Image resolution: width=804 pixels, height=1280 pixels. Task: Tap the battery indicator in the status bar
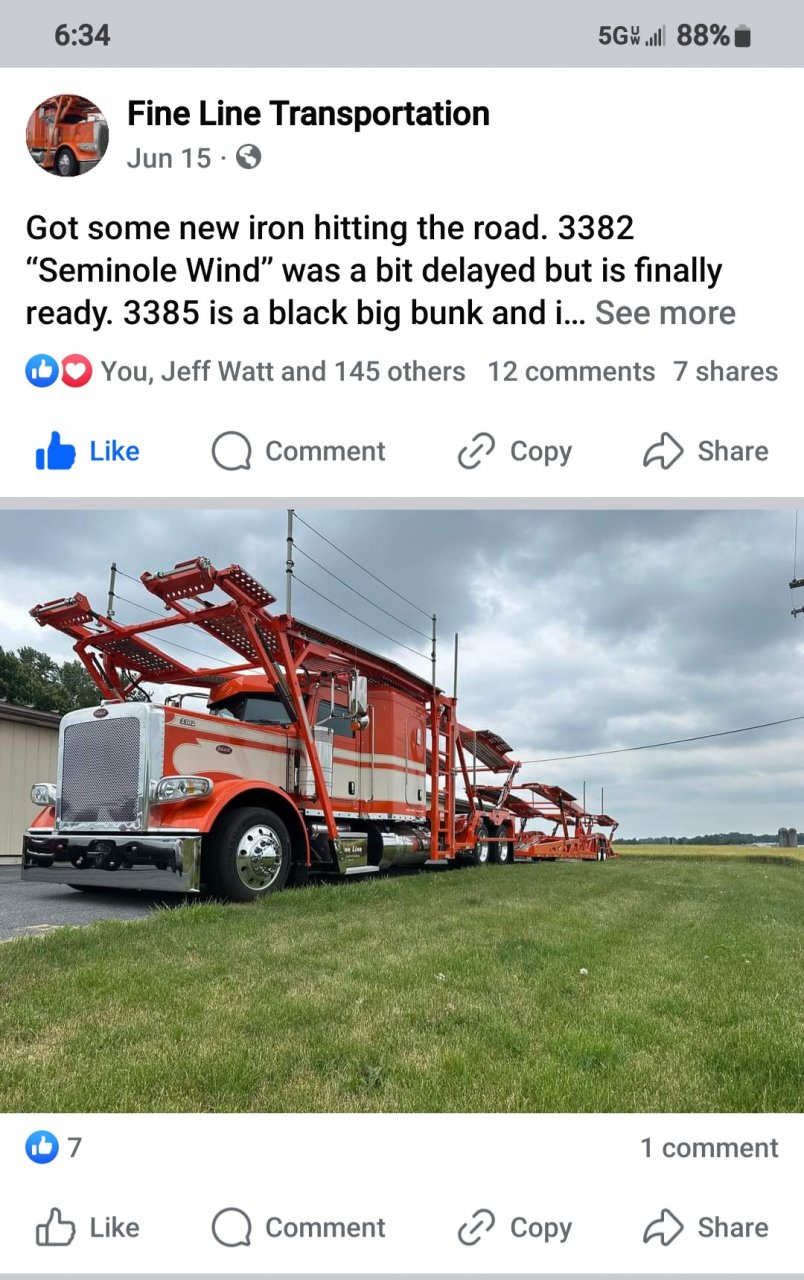click(741, 36)
